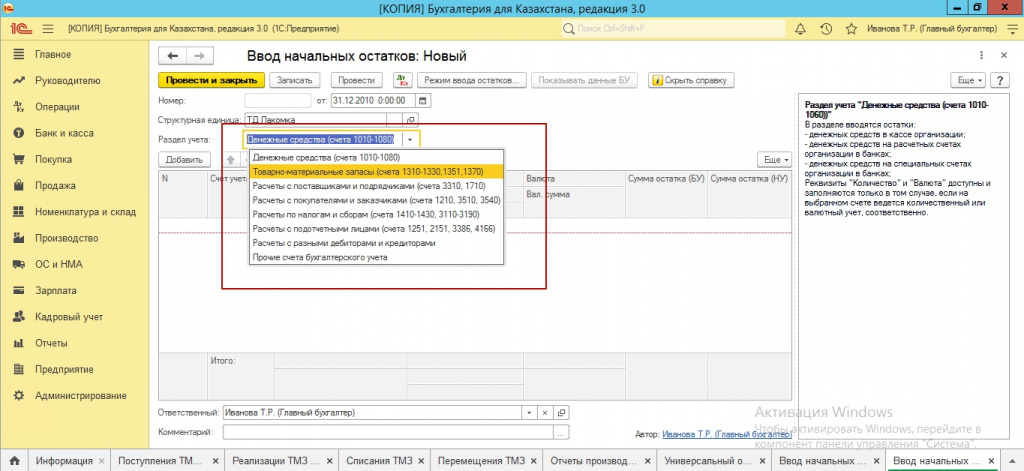
Task: Select Товарно-материальные запасы option
Action: pyautogui.click(x=376, y=171)
